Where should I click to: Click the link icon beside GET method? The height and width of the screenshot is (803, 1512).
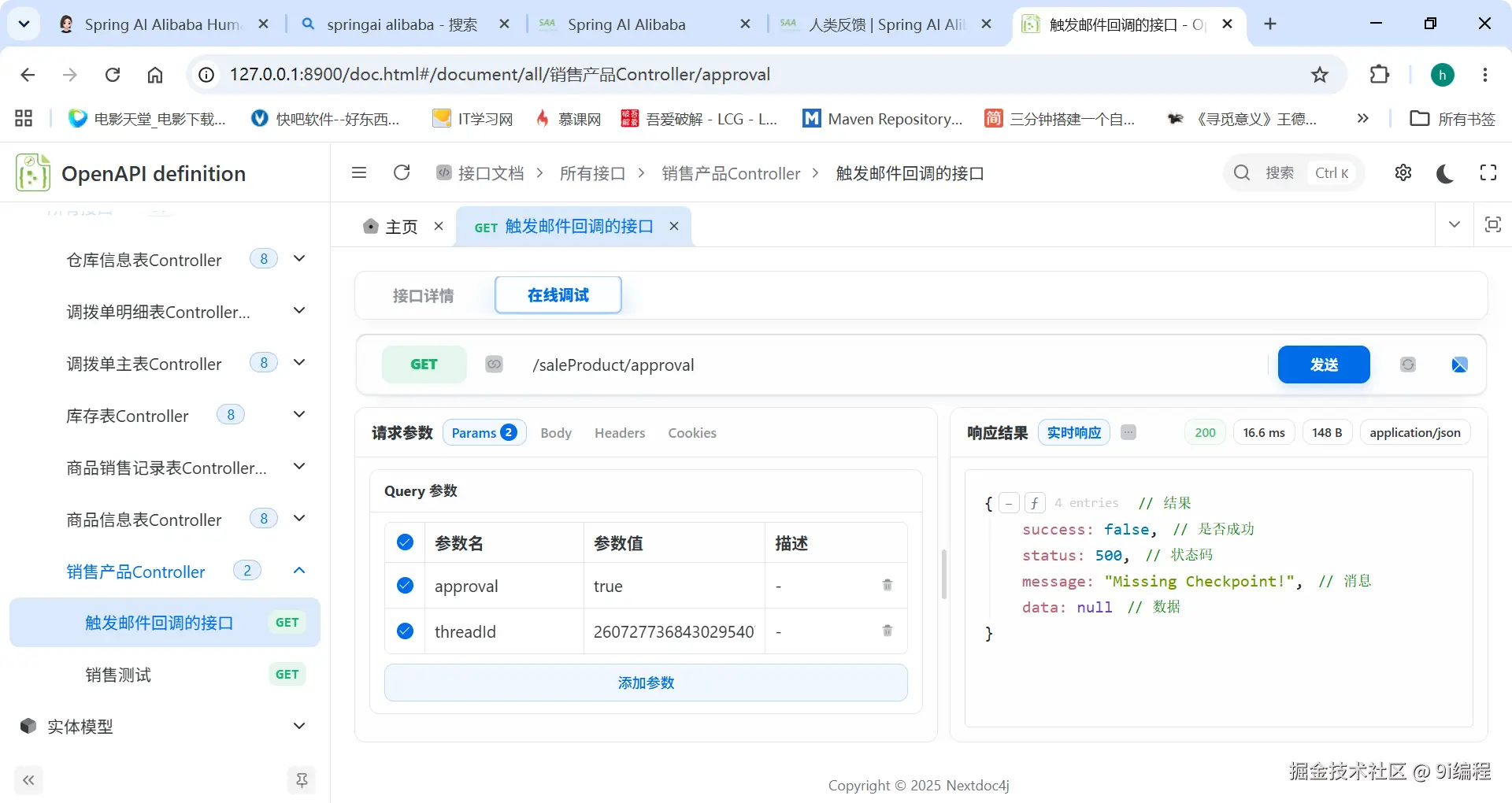tap(494, 364)
